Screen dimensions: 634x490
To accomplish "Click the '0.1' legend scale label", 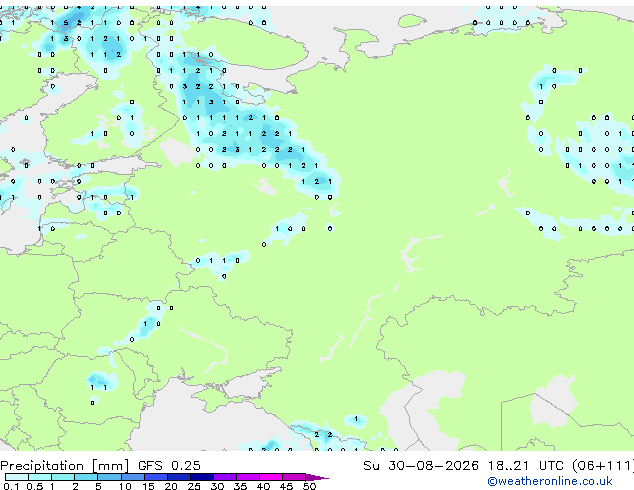I will coord(11,486).
